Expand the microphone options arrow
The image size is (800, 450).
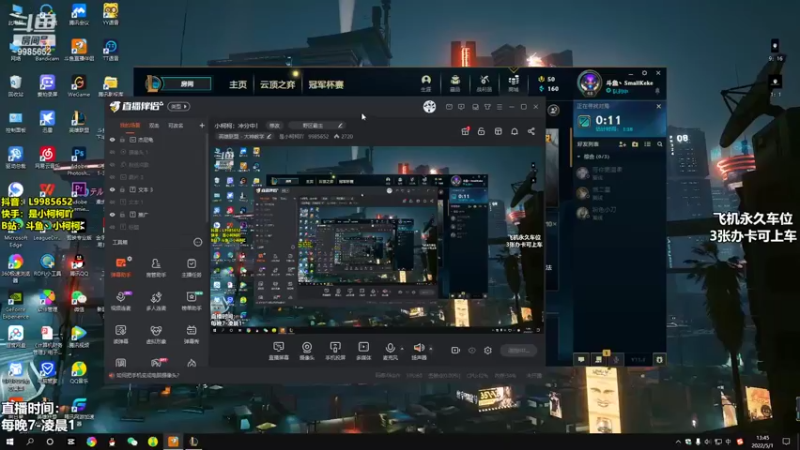click(402, 349)
